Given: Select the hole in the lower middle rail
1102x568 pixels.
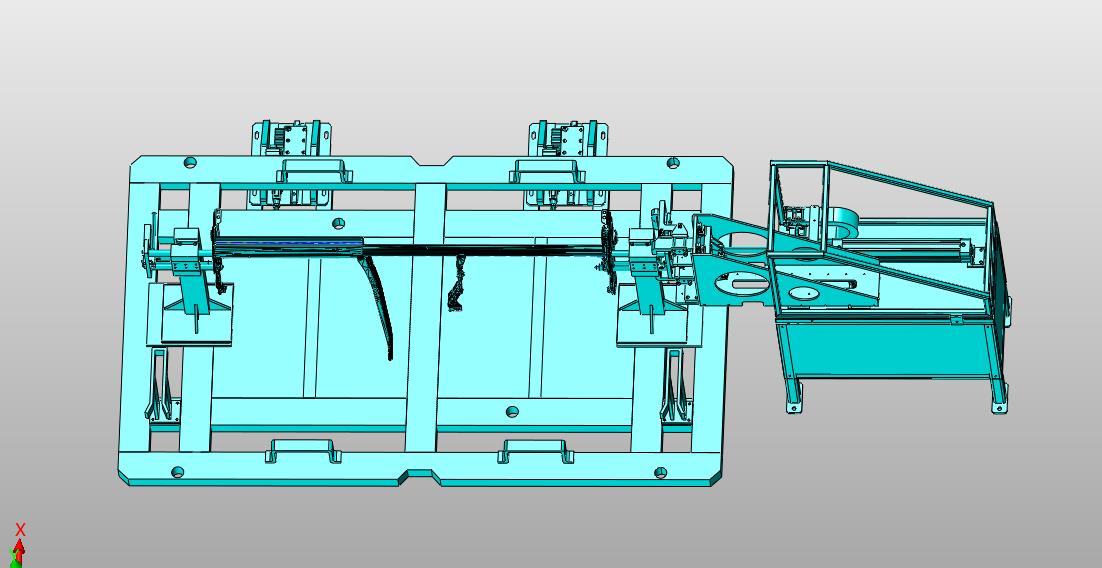Looking at the screenshot, I should pos(512,411).
